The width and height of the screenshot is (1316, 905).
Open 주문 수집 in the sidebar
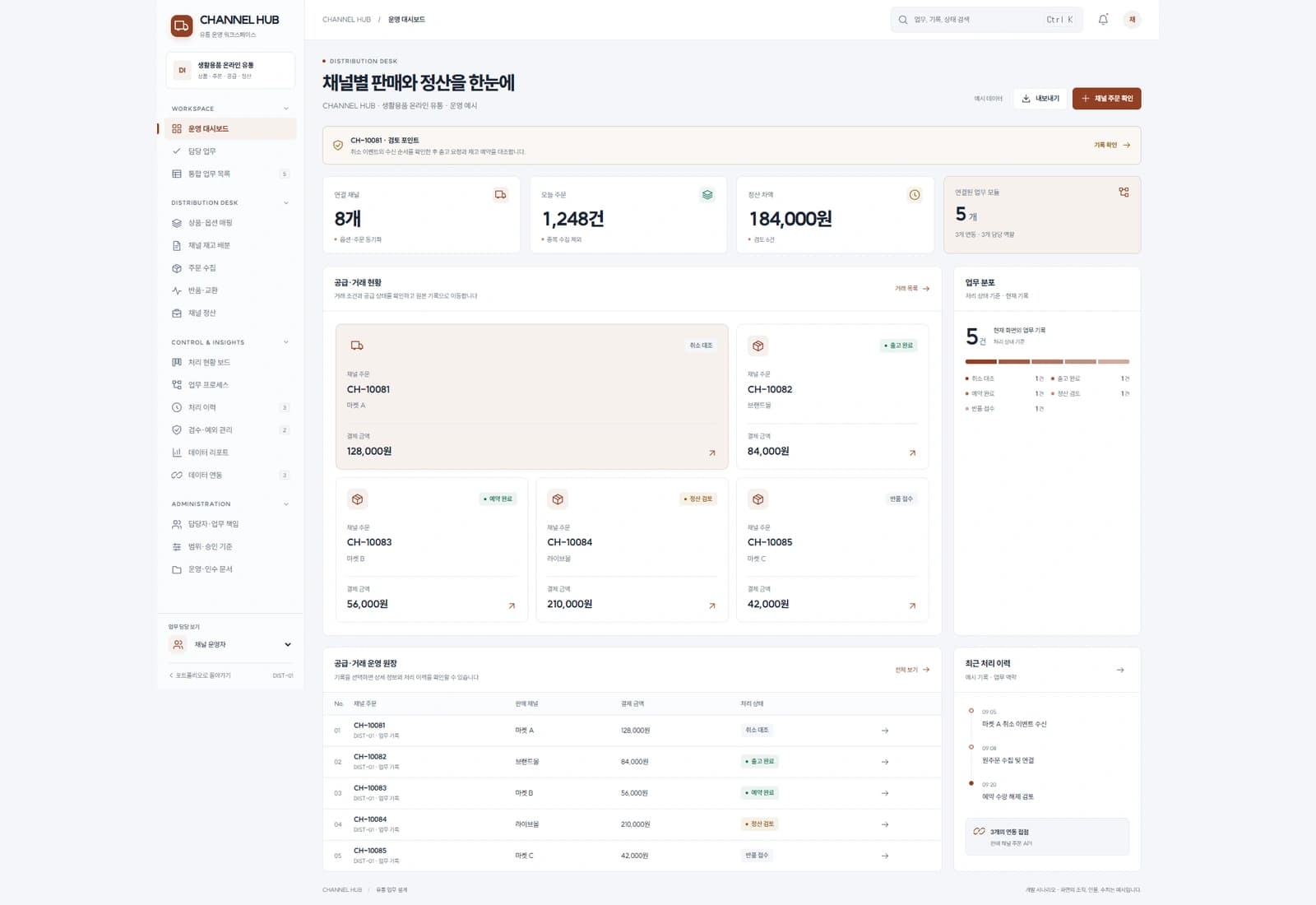[x=230, y=268]
